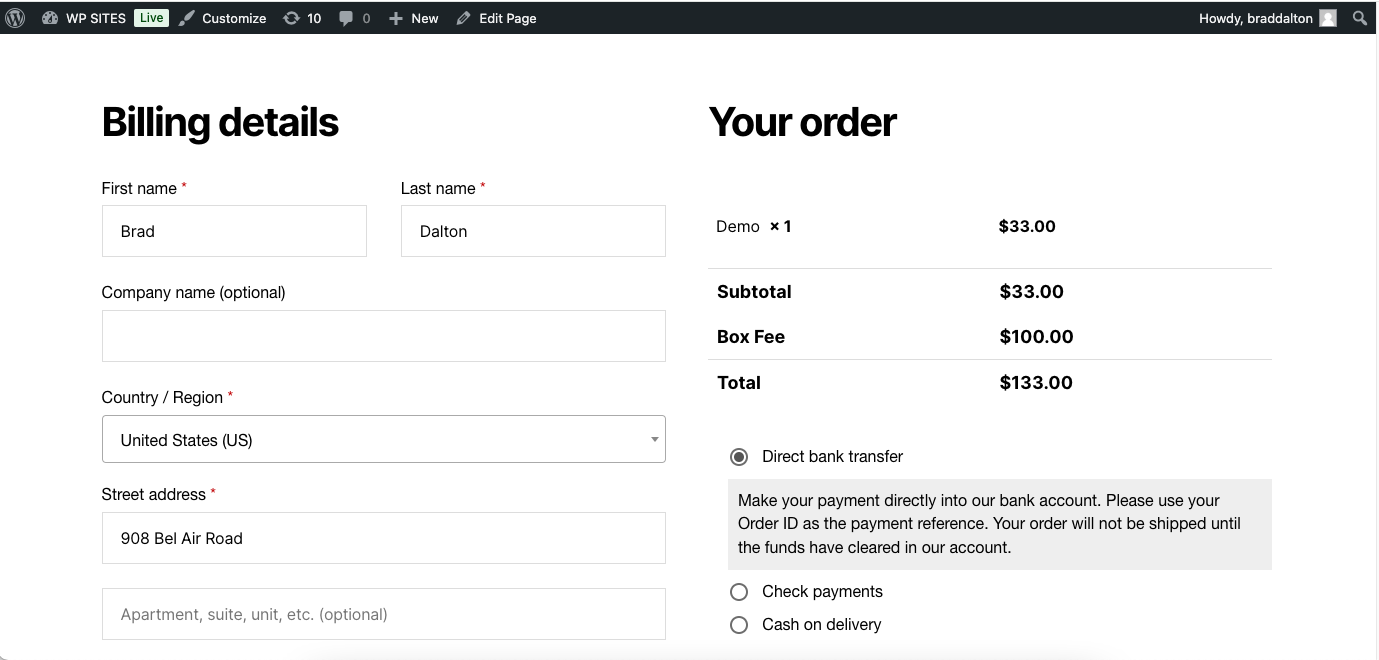Open the Howdy, braddalton account menu

[x=1255, y=18]
